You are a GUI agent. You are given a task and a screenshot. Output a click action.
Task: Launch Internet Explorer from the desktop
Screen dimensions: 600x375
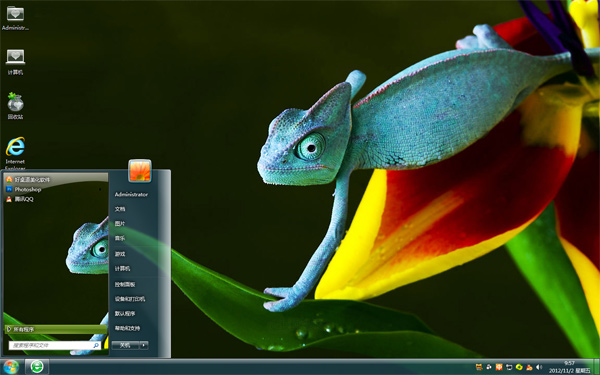click(x=15, y=153)
